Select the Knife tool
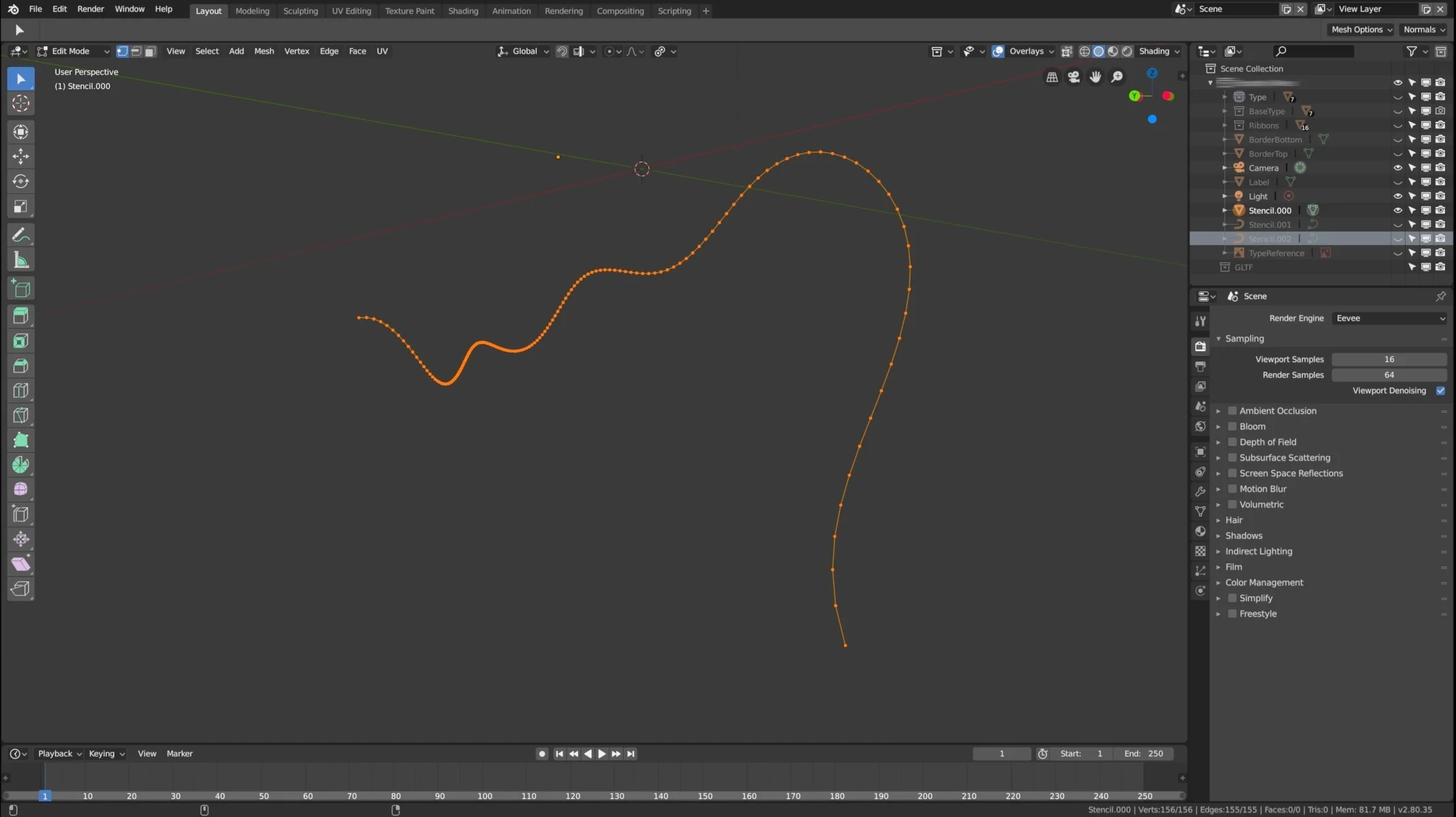 click(20, 415)
